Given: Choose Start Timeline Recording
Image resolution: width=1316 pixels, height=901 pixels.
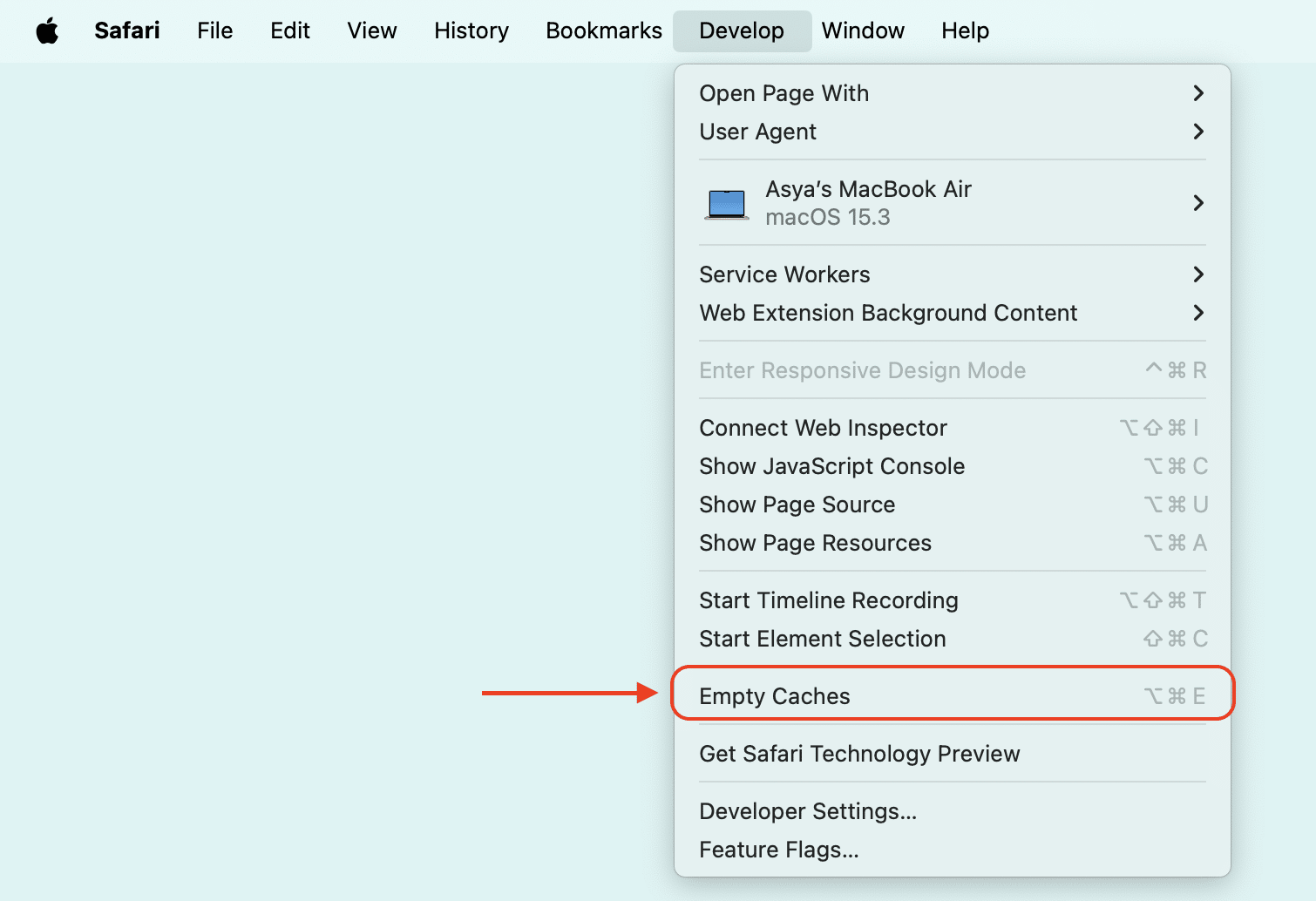Looking at the screenshot, I should pos(953,600).
